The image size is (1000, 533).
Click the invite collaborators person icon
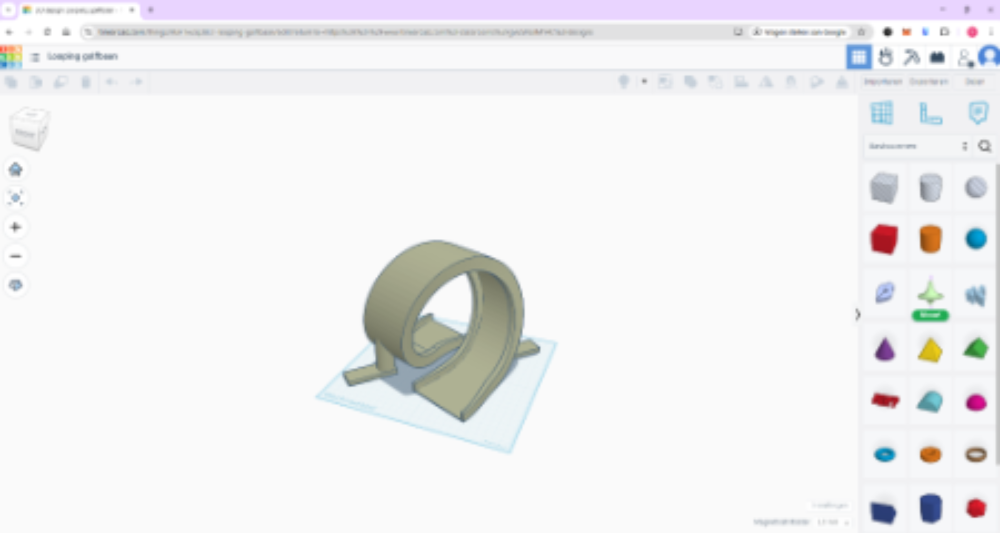coord(964,57)
